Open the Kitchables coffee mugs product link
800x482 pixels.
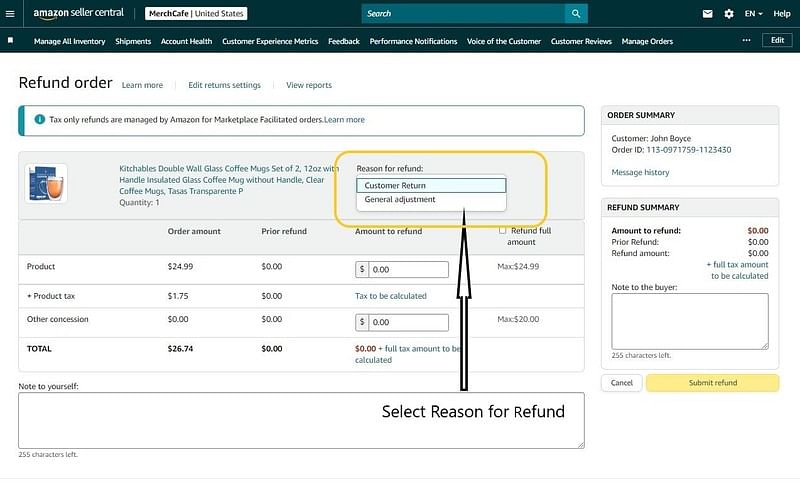(229, 180)
